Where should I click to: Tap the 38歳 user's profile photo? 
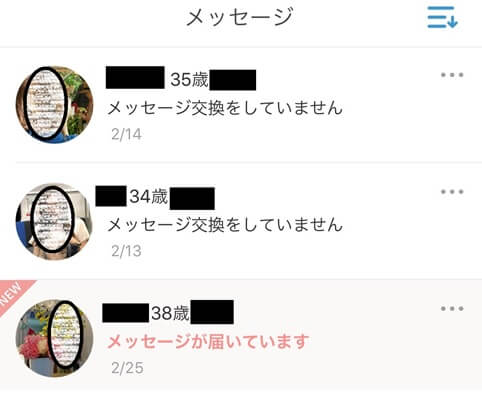pos(55,338)
